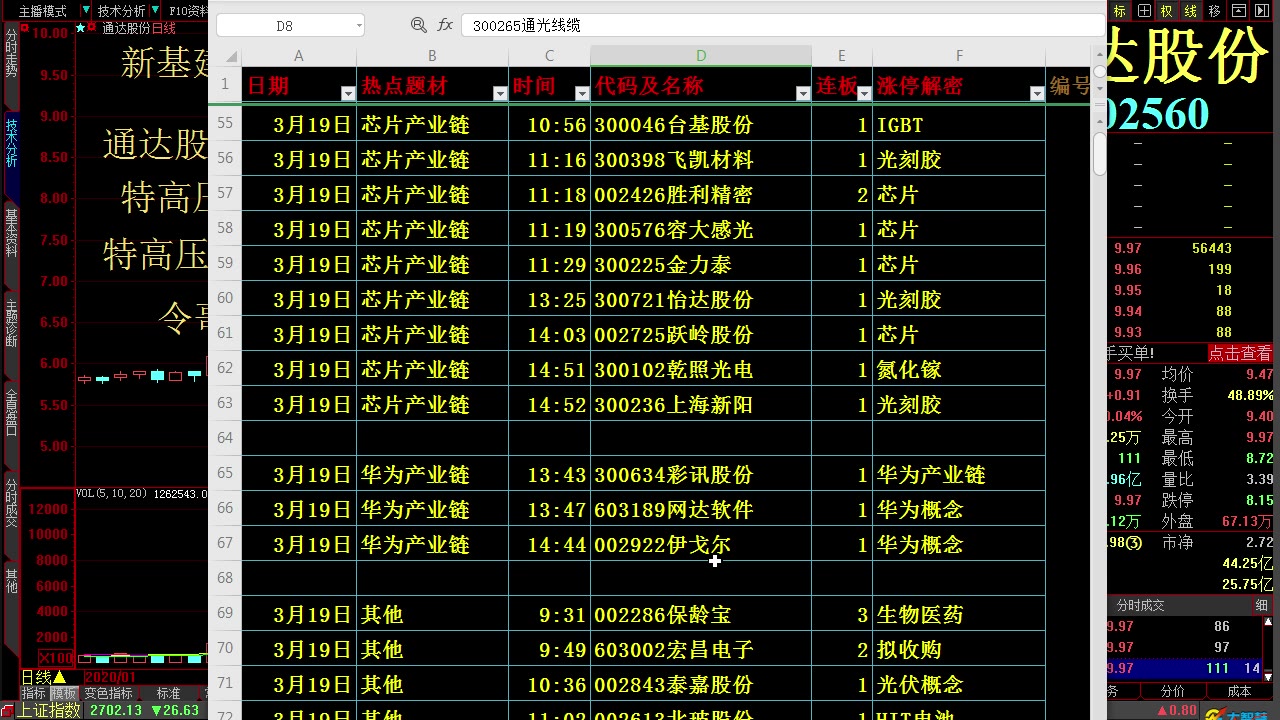Screen dimensions: 1280x720
Task: Click cell 002922伊戈尔
Action: (701, 545)
